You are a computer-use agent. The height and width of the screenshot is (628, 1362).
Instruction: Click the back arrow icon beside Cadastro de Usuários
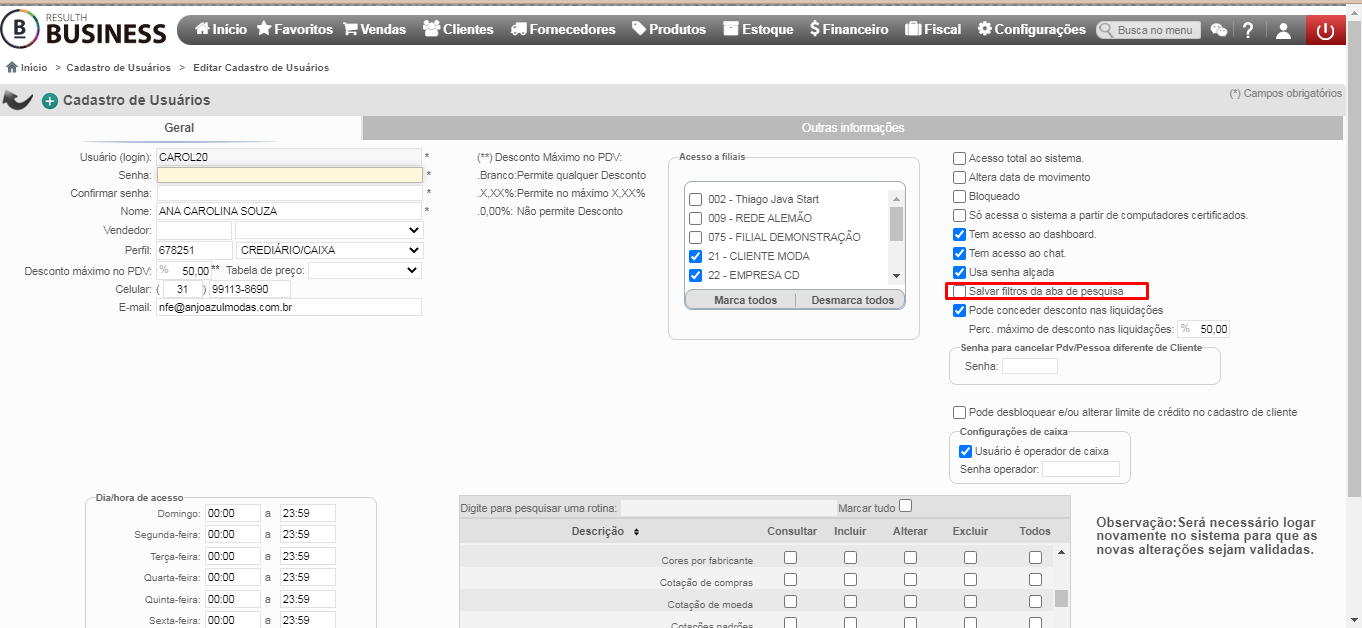click(x=18, y=100)
